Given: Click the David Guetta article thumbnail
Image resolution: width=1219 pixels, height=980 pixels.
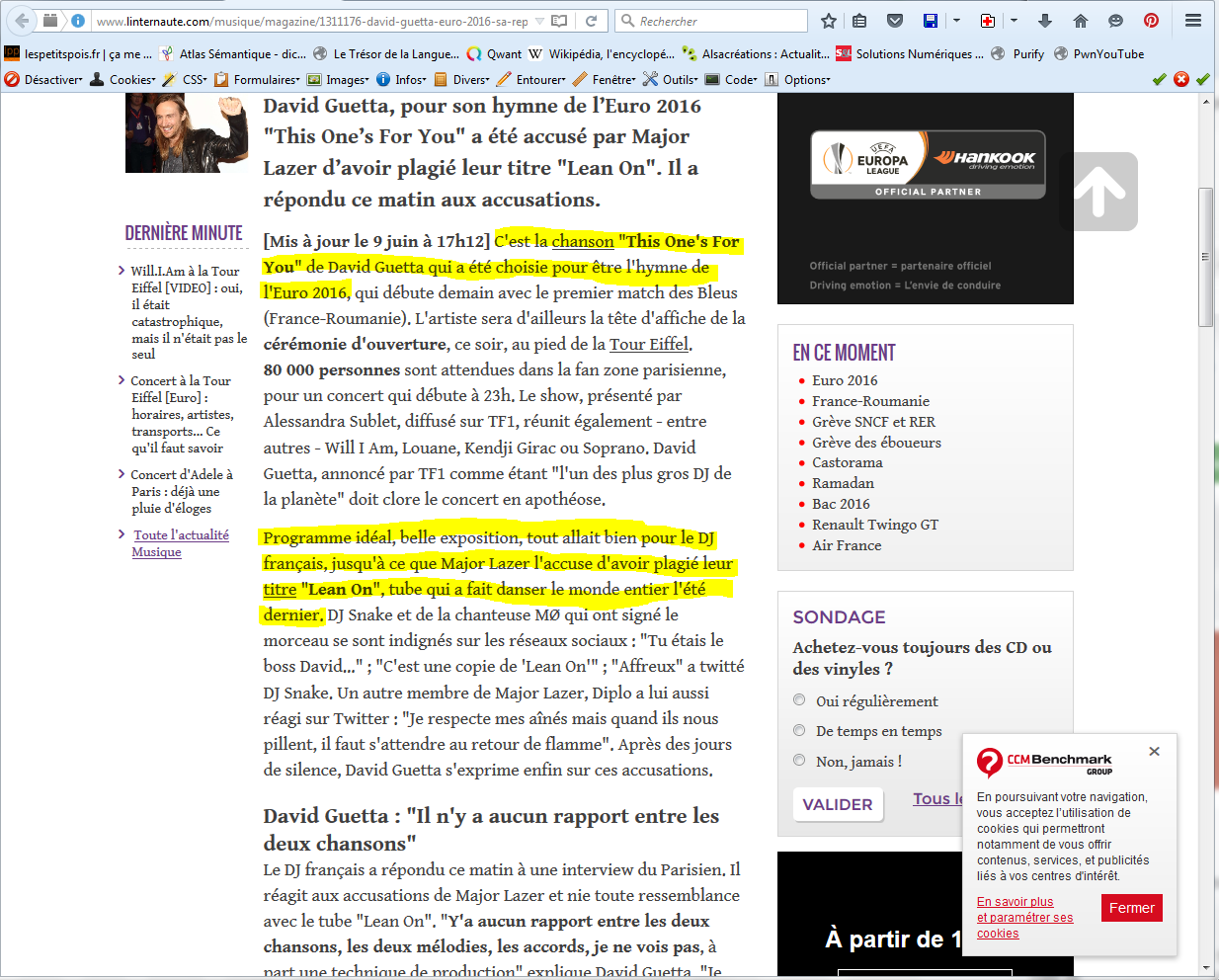Looking at the screenshot, I should click(x=187, y=132).
